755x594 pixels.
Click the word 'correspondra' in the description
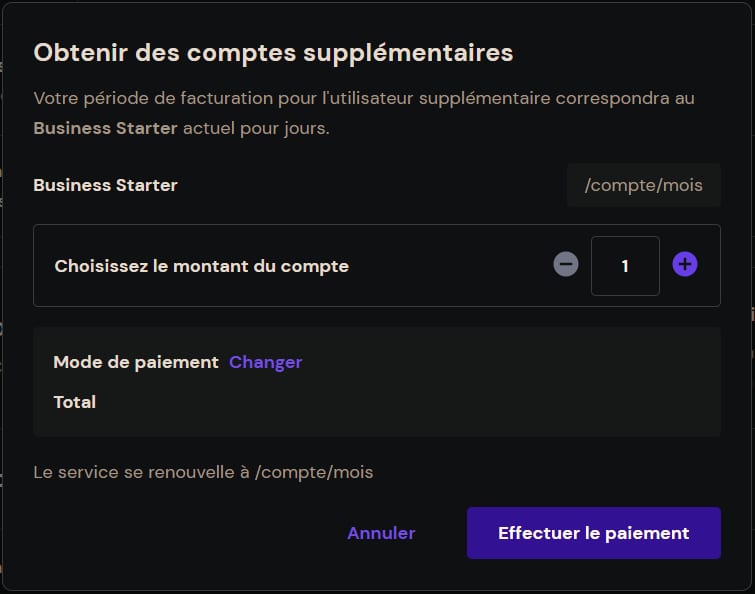(625, 99)
